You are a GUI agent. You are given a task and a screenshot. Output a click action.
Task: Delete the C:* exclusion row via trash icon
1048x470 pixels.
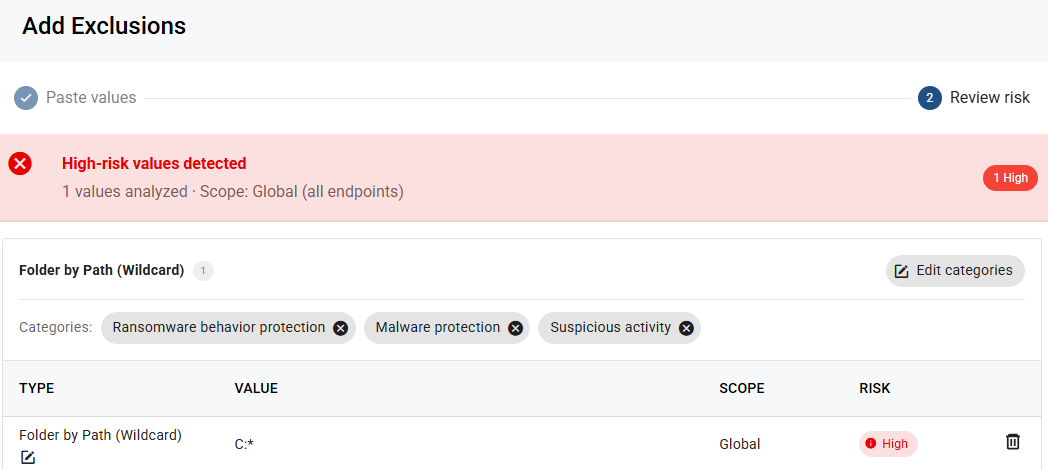1013,442
